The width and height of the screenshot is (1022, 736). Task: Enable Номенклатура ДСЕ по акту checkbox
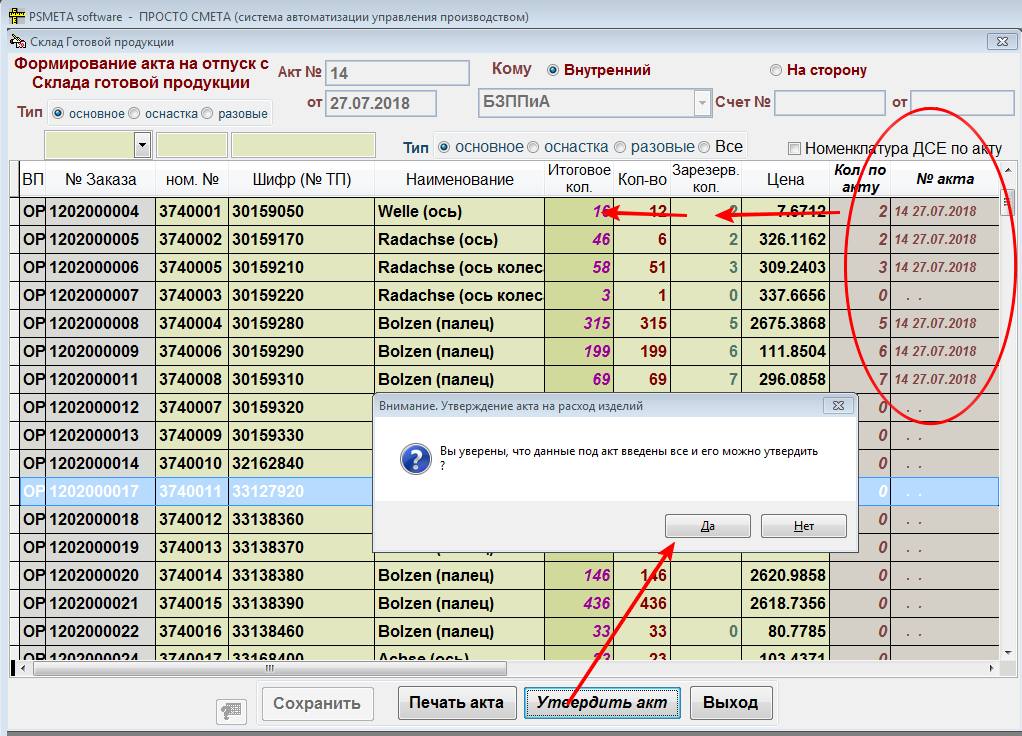click(795, 148)
